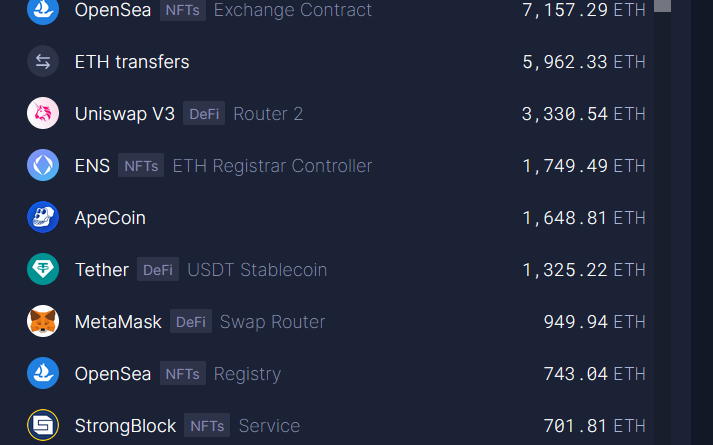Click the DeFi tag beside MetaMask

(x=191, y=322)
